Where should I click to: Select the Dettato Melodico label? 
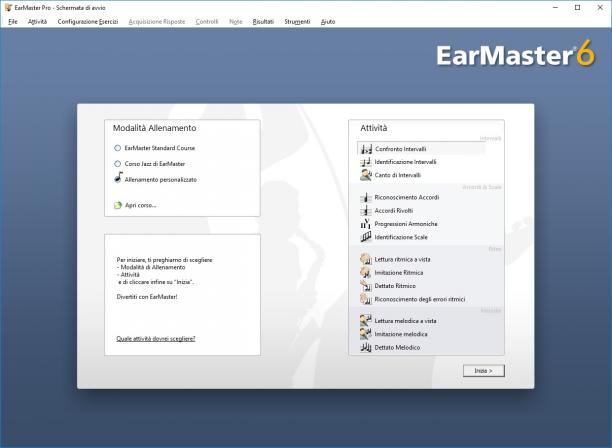click(x=397, y=347)
